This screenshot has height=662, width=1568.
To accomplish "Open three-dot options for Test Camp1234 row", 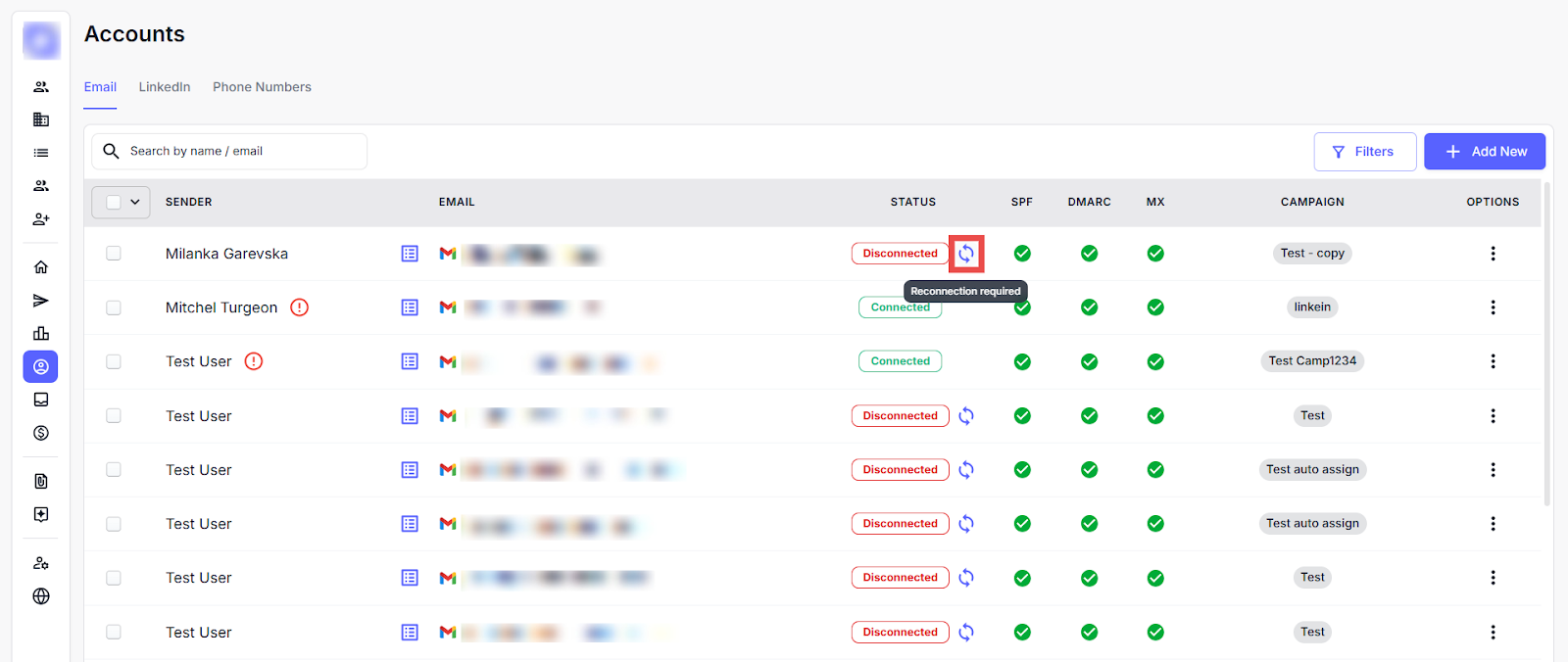I will coord(1493,361).
